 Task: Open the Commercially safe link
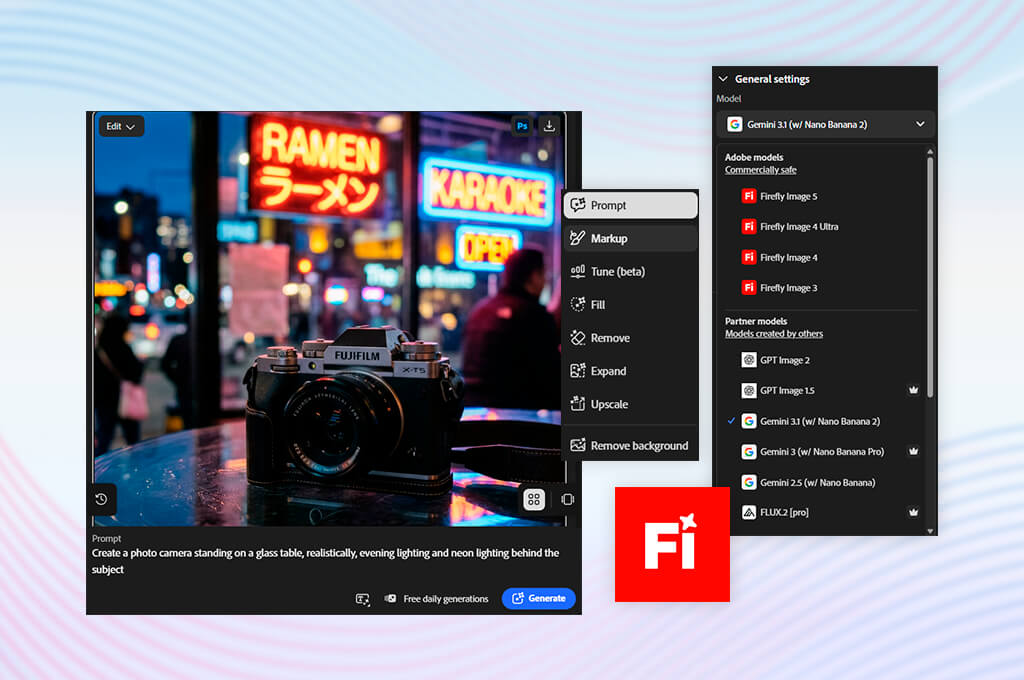[x=760, y=170]
